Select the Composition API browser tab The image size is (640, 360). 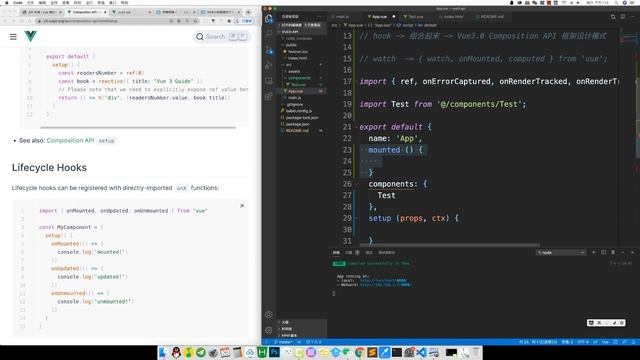click(x=87, y=12)
